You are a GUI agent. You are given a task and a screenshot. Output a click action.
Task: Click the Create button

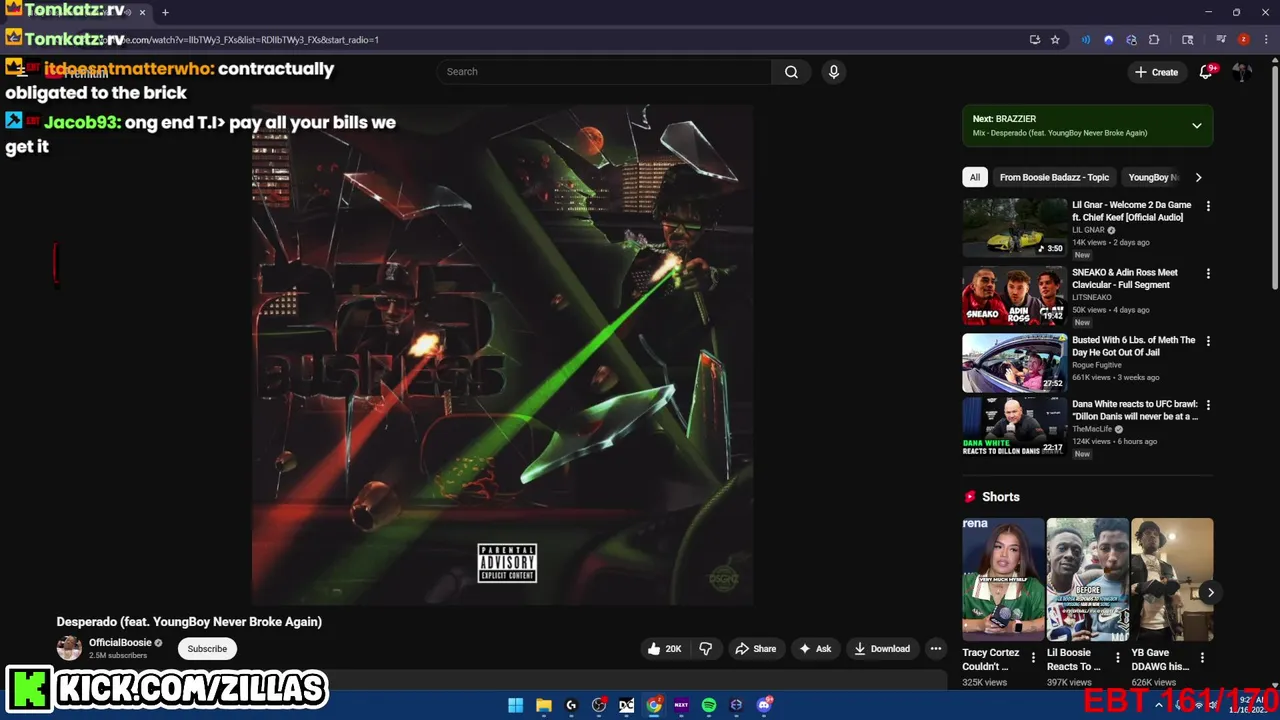click(x=1156, y=72)
